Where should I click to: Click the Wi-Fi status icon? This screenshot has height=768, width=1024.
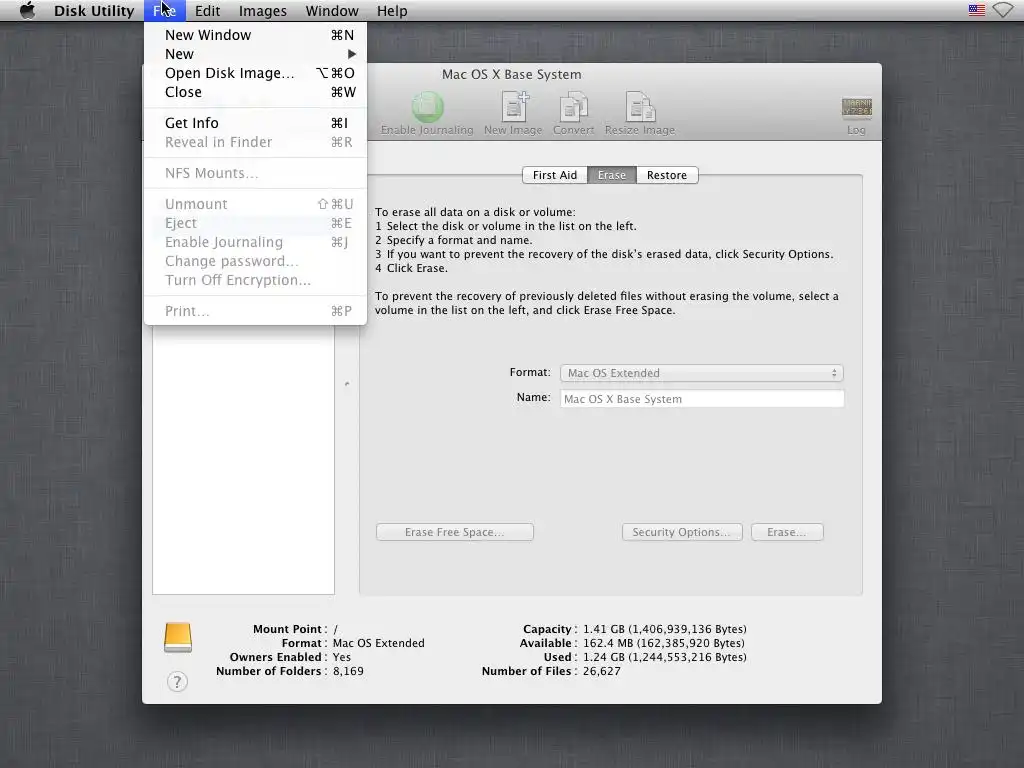pyautogui.click(x=1003, y=10)
